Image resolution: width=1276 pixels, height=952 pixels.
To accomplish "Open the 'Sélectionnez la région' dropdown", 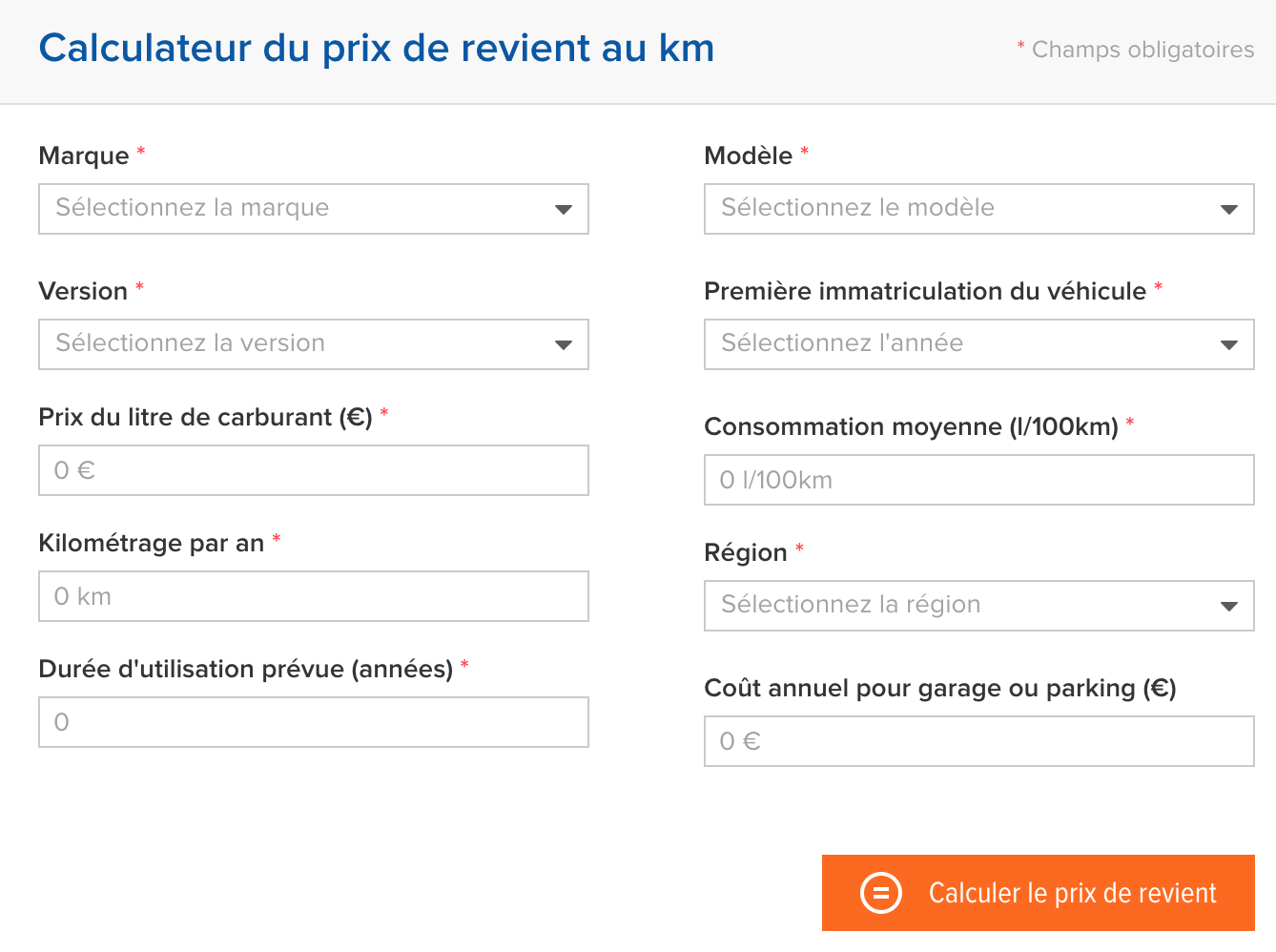I will pyautogui.click(x=954, y=606).
